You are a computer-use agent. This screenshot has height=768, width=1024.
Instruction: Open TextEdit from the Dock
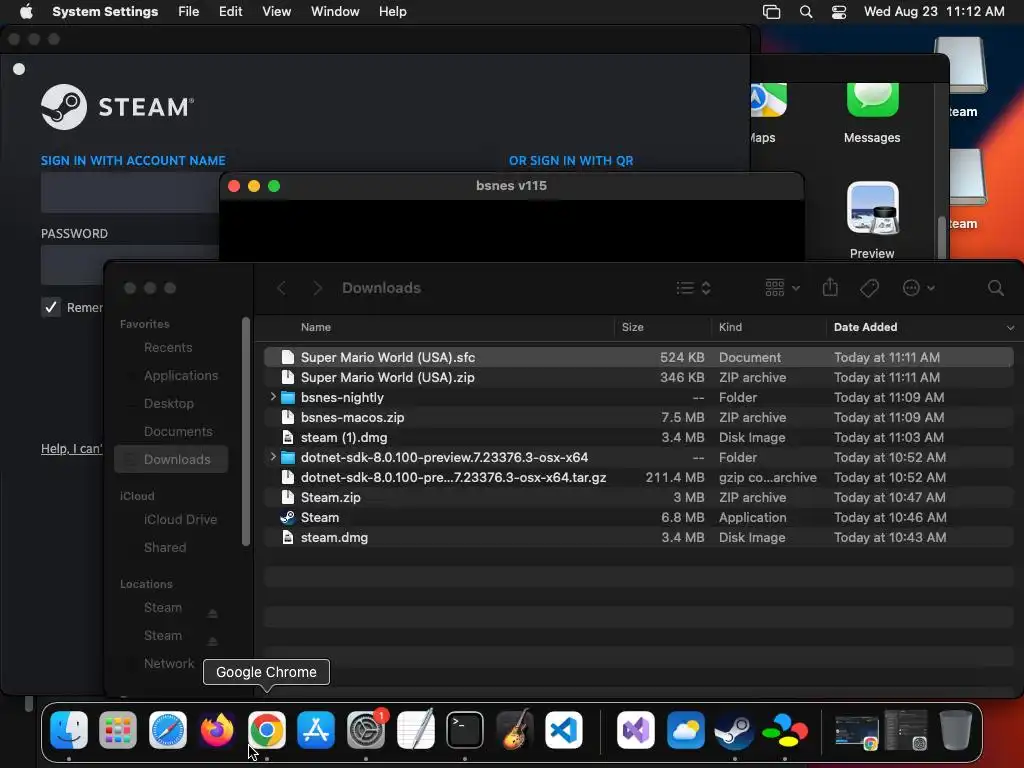(x=415, y=730)
